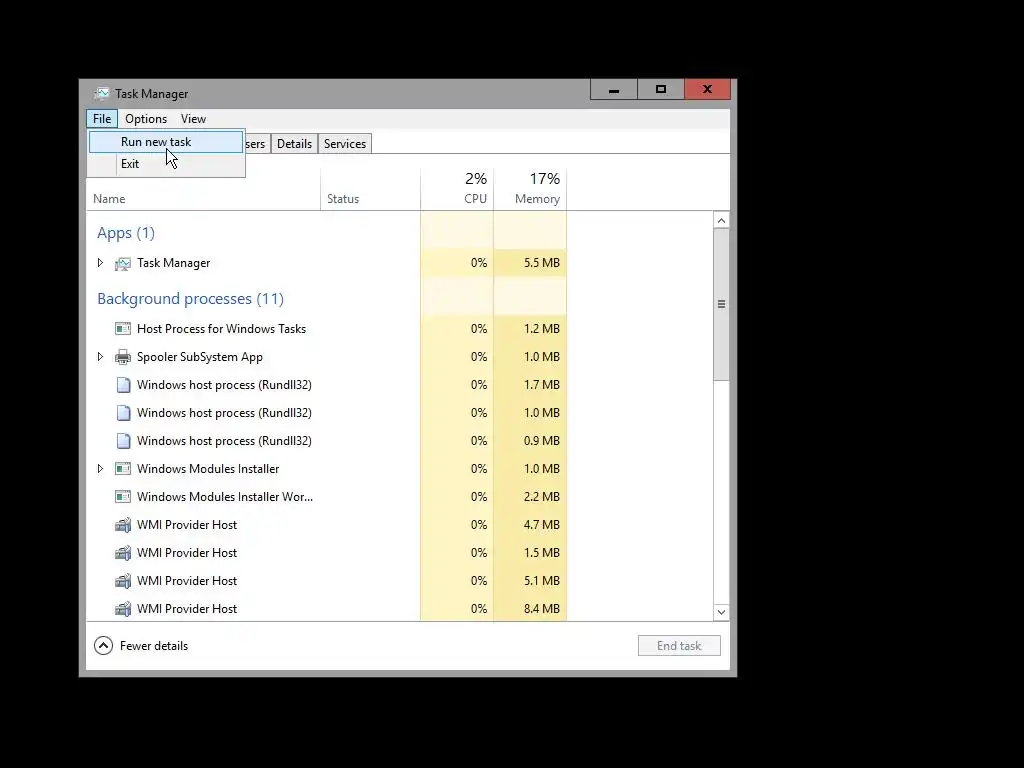1024x768 pixels.
Task: Maximize the Task Manager window
Action: coord(661,89)
